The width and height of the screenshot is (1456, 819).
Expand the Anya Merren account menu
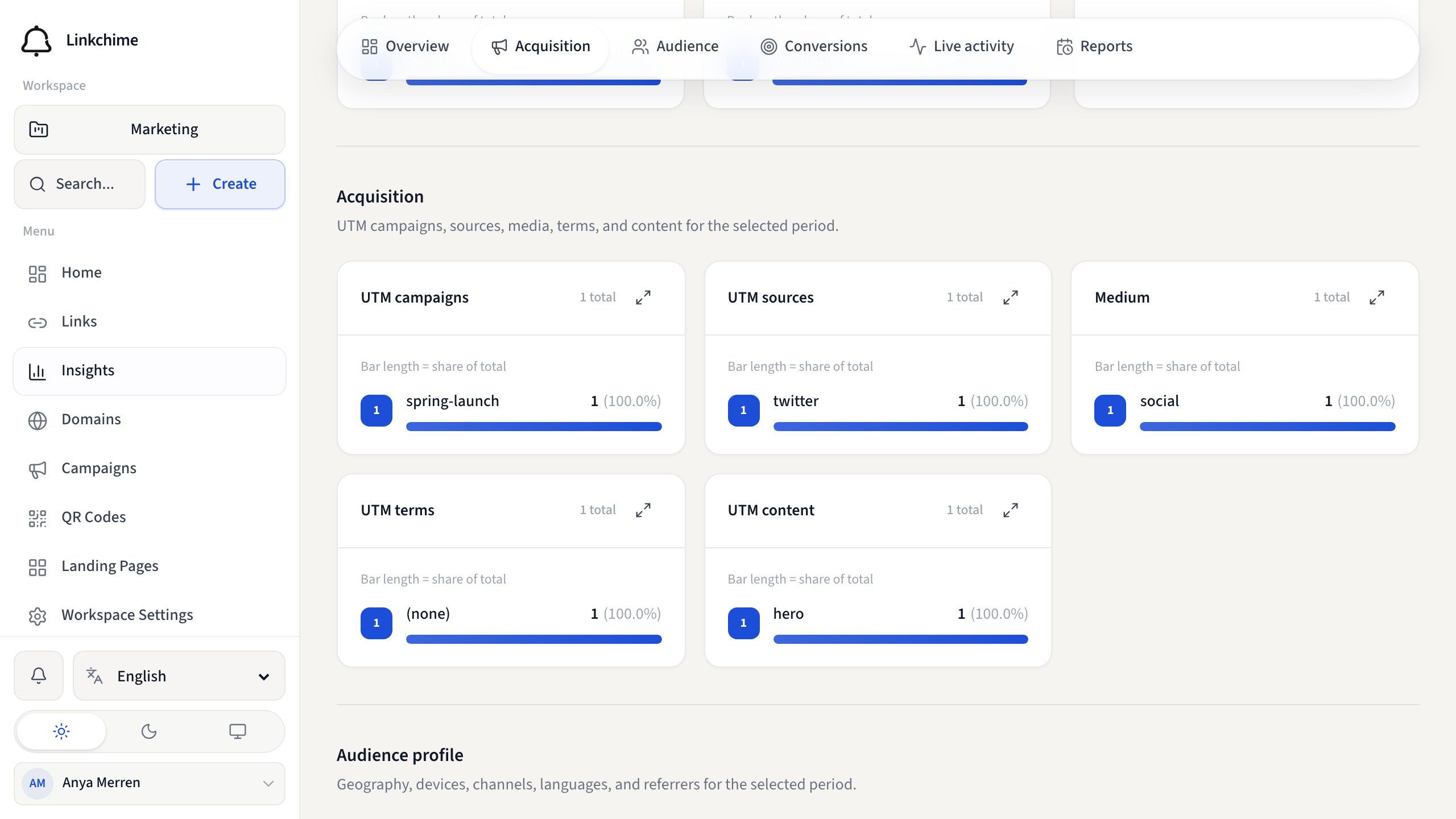[150, 784]
